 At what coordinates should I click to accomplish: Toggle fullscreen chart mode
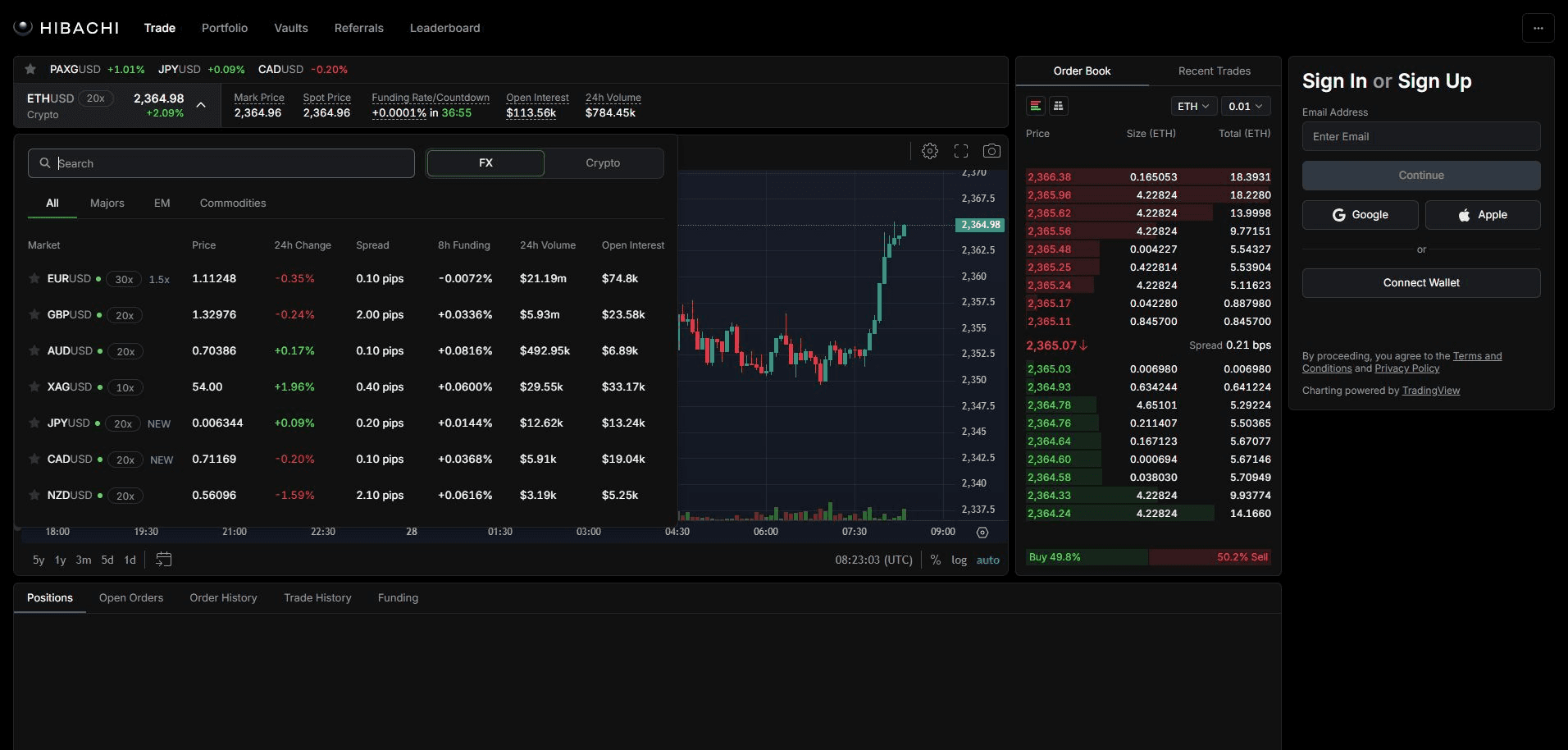tap(961, 151)
